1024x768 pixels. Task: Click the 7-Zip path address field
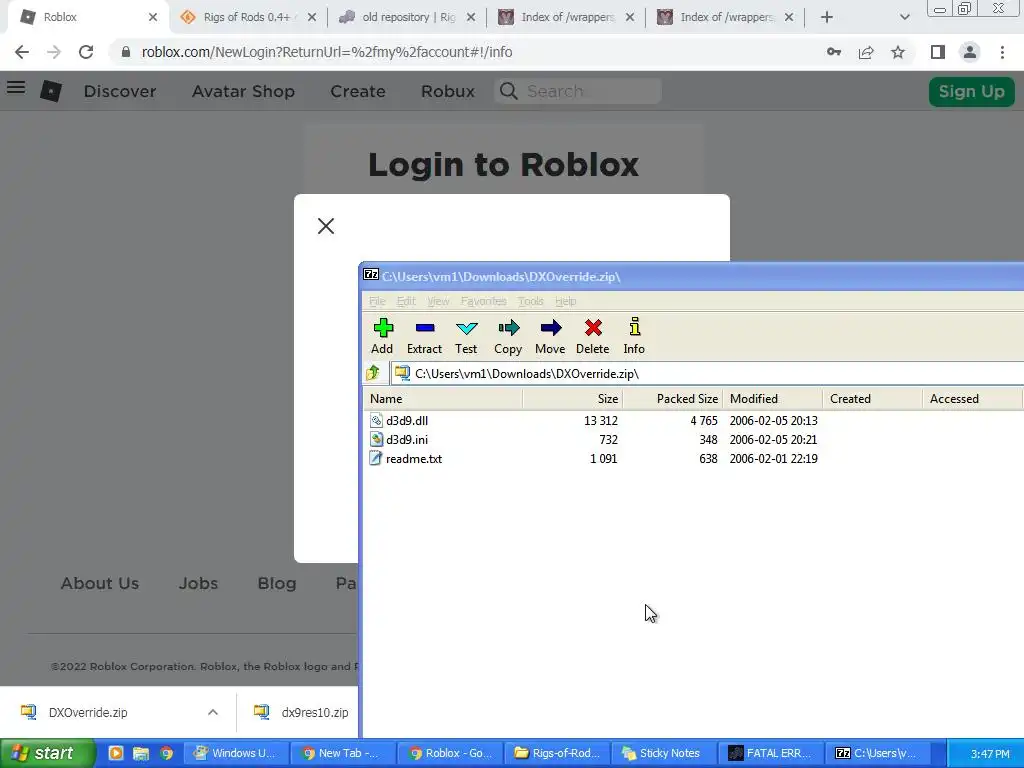(708, 374)
